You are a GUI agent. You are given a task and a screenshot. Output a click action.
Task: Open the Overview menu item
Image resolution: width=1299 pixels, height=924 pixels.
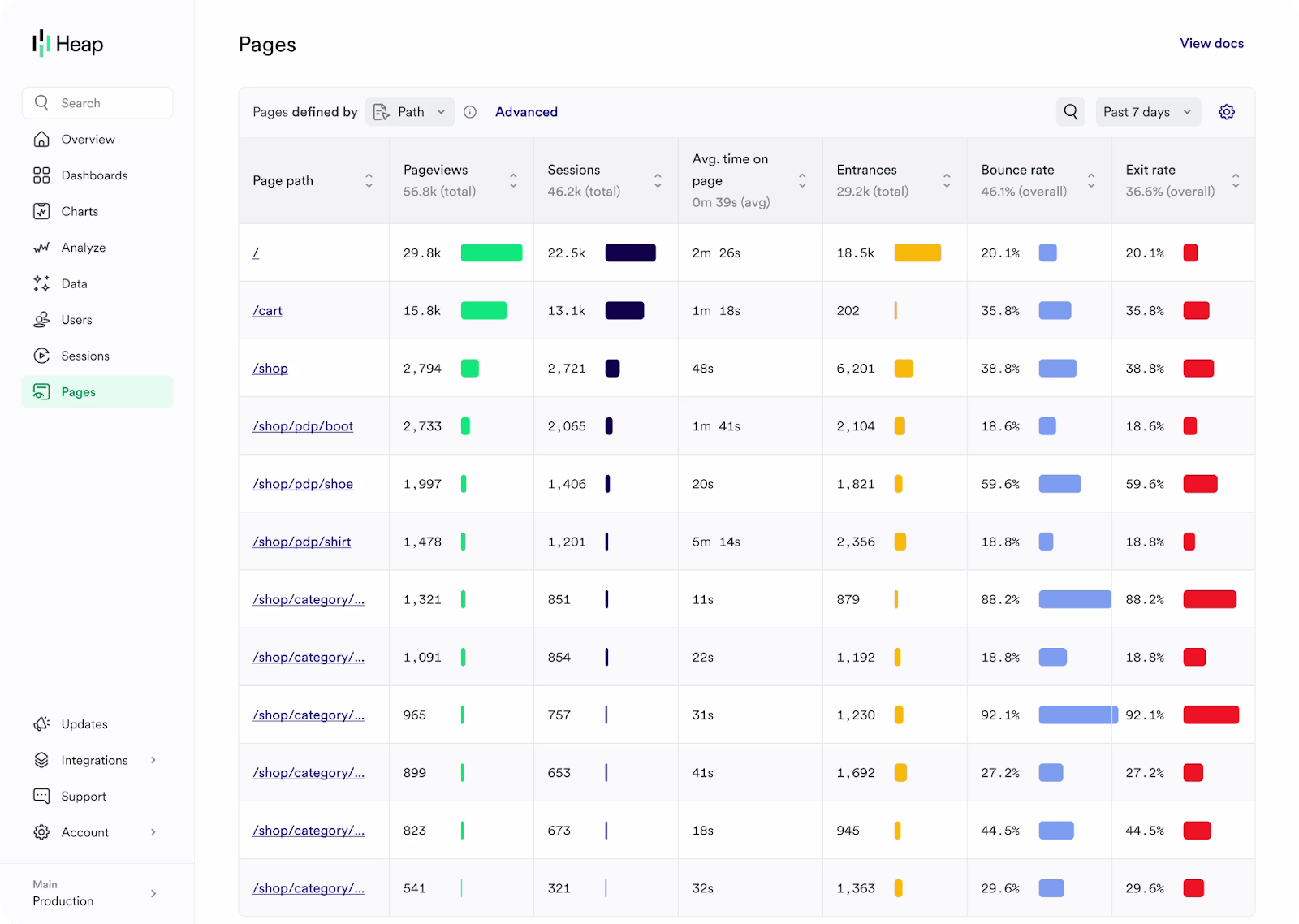tap(88, 139)
